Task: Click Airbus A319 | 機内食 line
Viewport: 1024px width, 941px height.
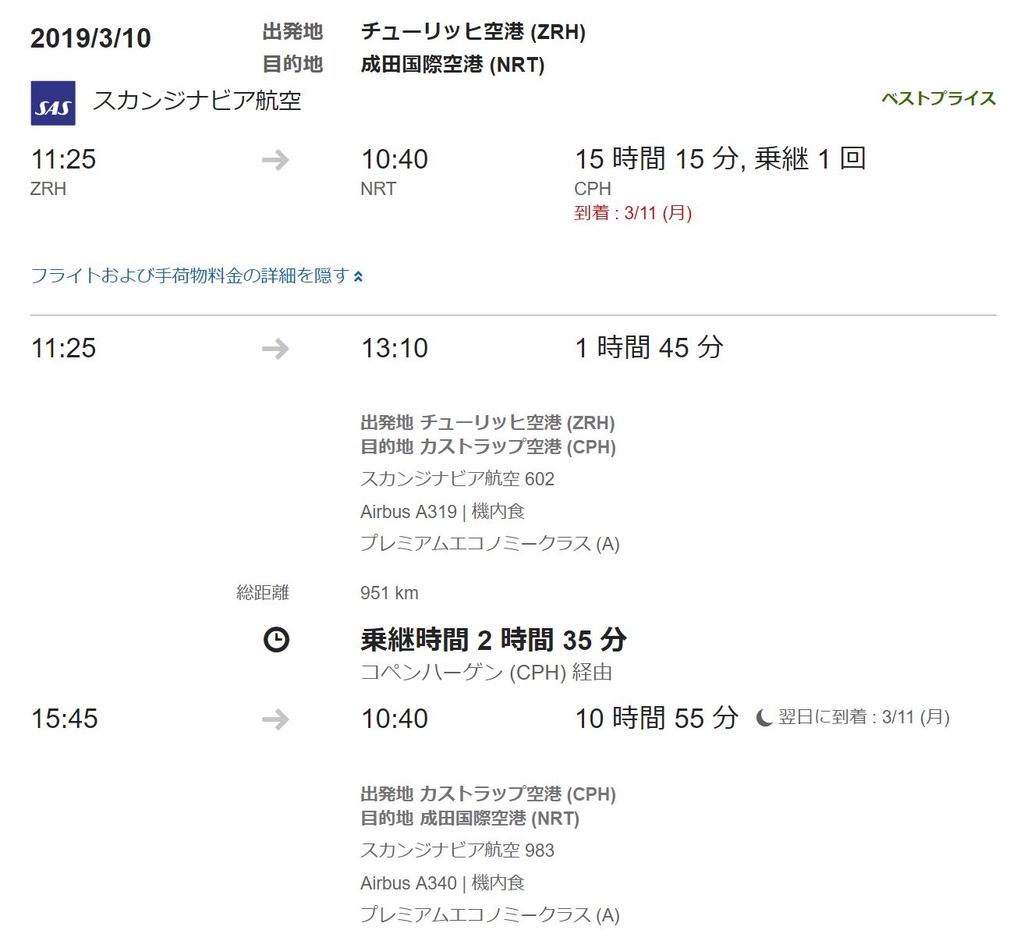Action: [x=442, y=511]
